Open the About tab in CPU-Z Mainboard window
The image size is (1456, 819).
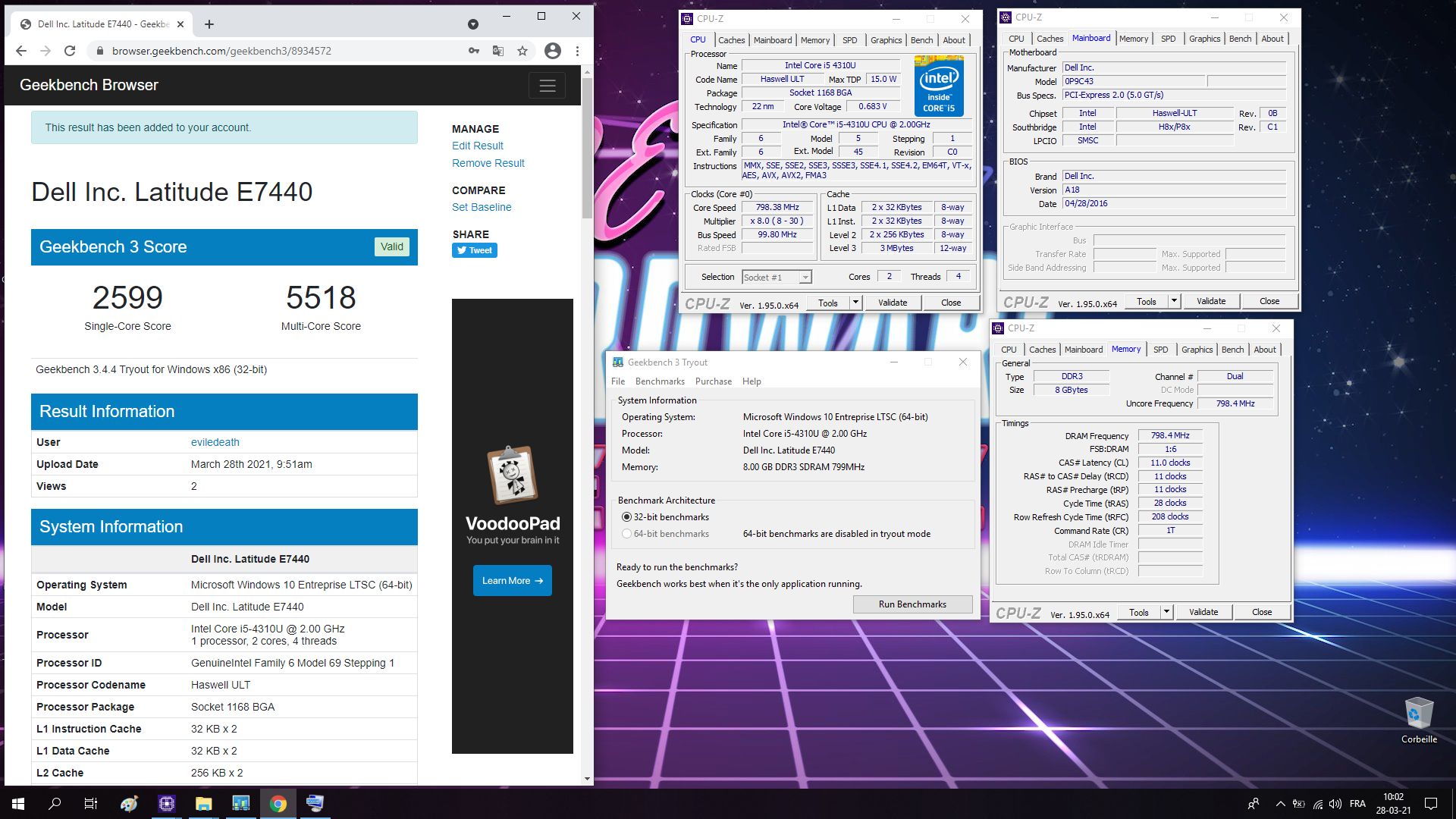(1272, 39)
